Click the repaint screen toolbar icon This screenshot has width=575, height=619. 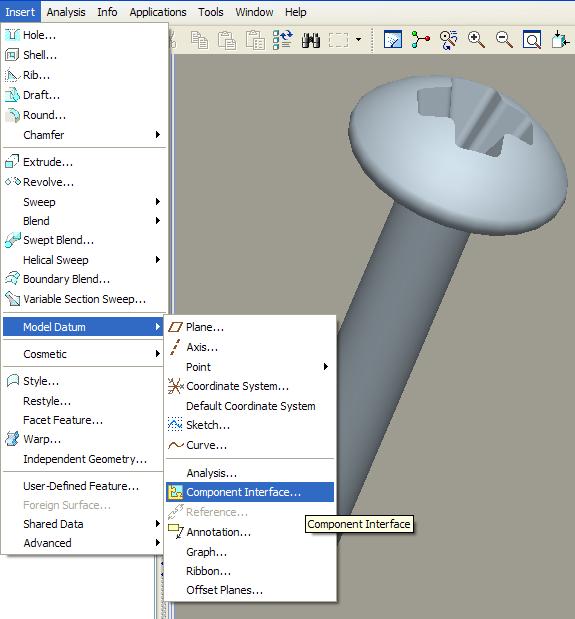pos(393,40)
